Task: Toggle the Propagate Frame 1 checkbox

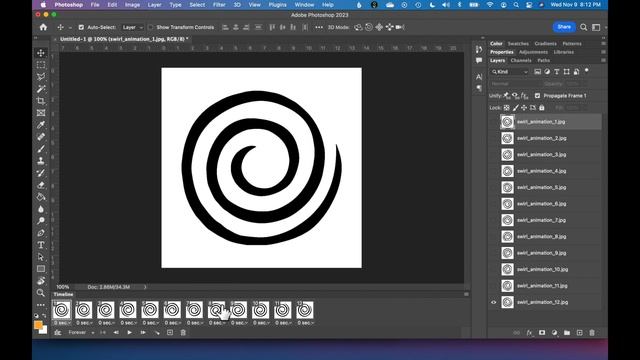Action: pyautogui.click(x=537, y=96)
